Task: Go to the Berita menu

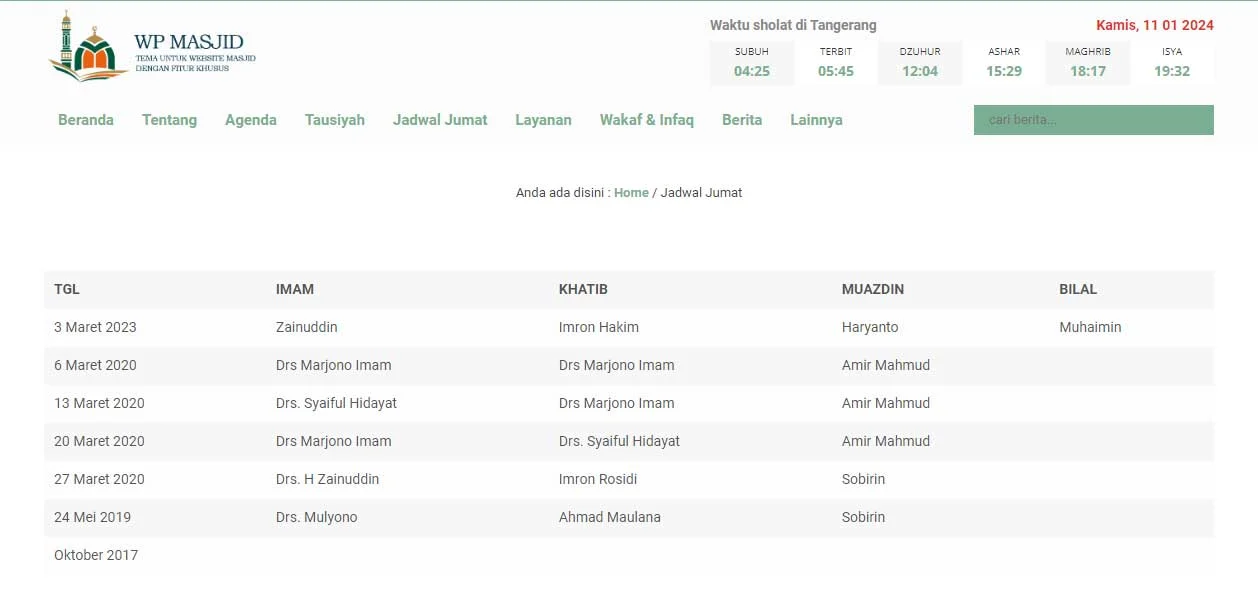Action: pos(742,120)
